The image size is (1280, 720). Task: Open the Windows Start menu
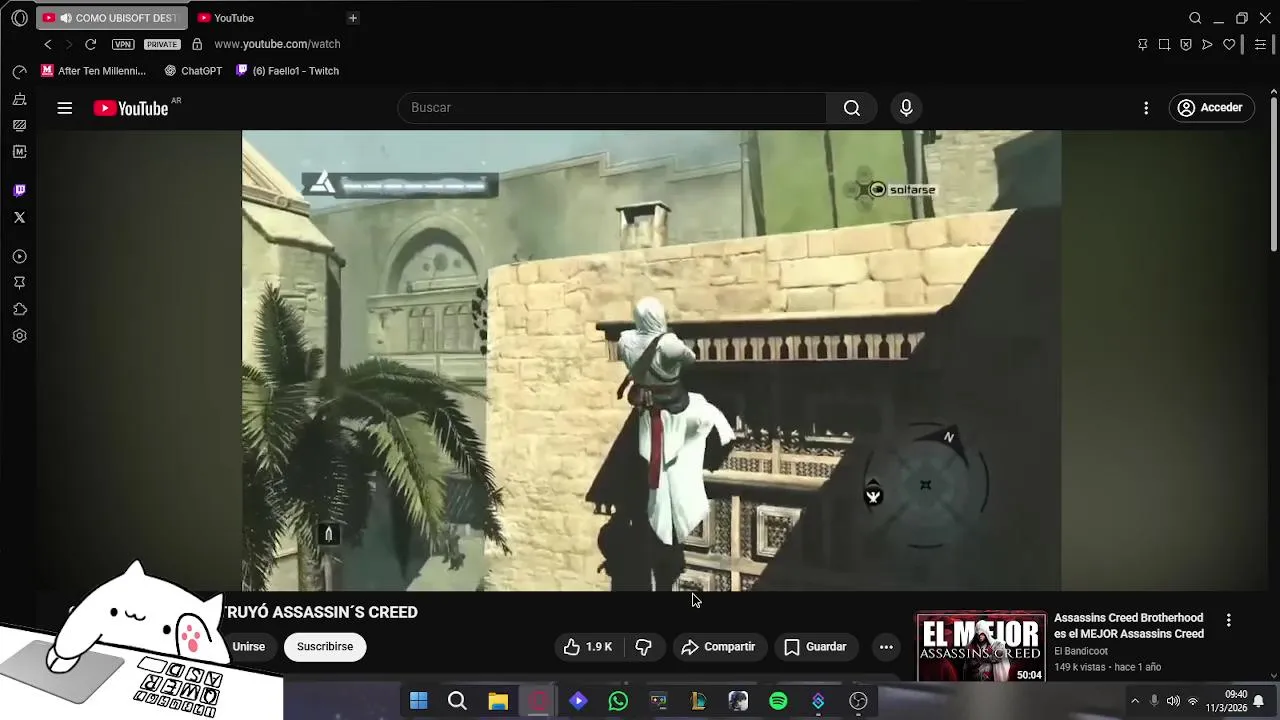[418, 701]
